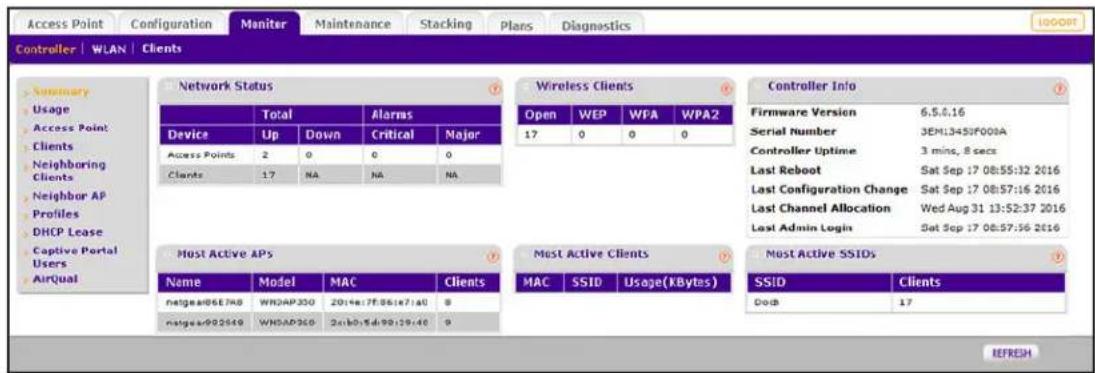The height and width of the screenshot is (373, 1095).
Task: Click the Network Status panel title
Action: [x=226, y=86]
